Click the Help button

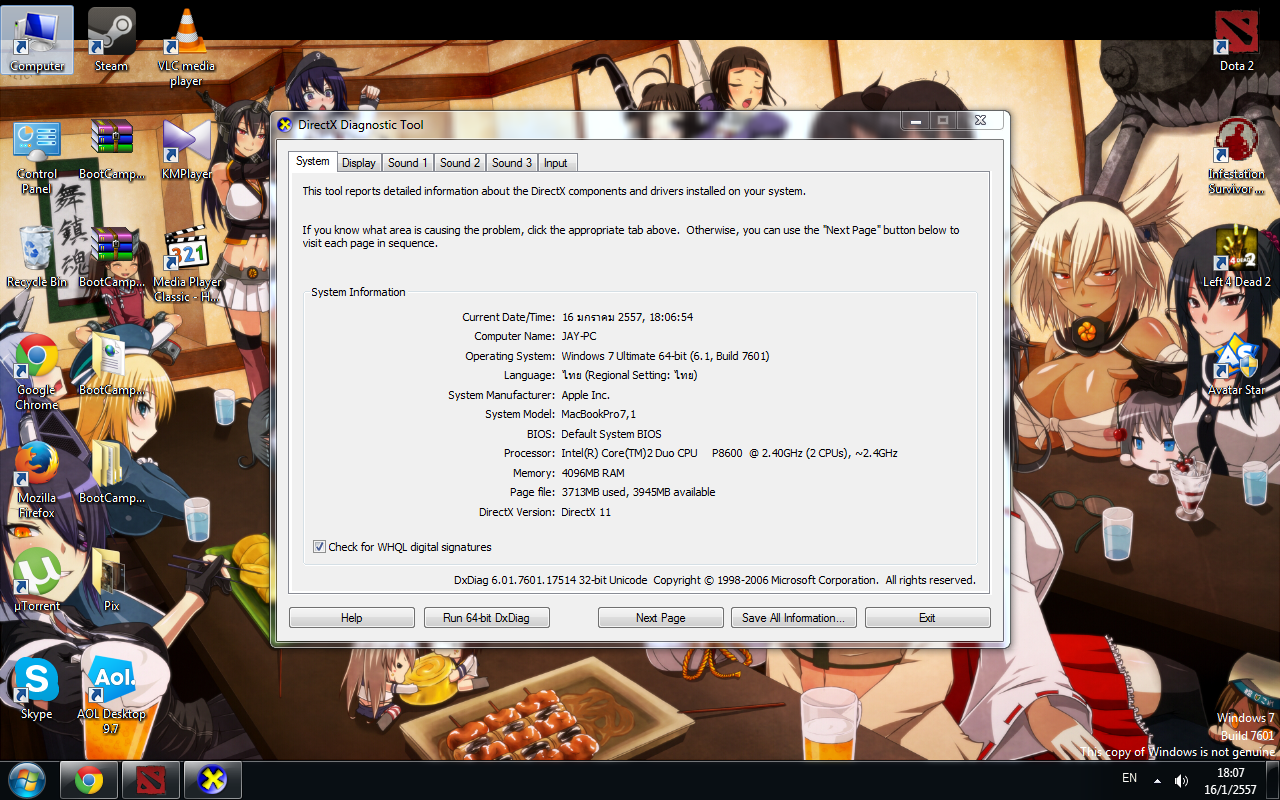coord(352,618)
